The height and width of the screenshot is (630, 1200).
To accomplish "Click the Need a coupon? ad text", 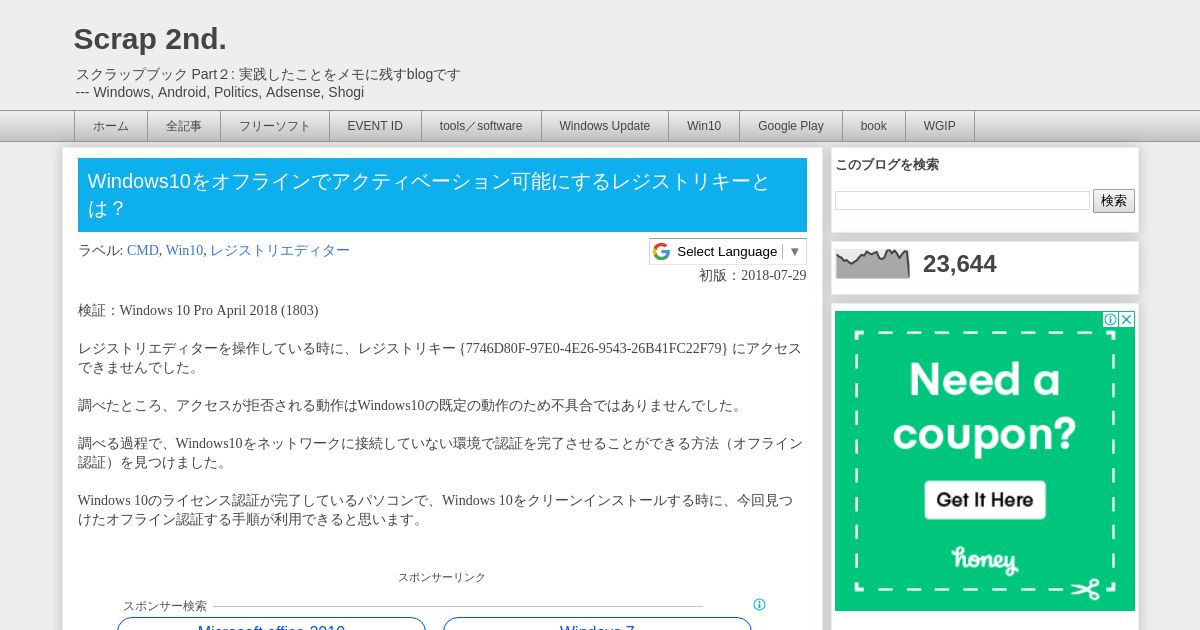I will pos(985,406).
